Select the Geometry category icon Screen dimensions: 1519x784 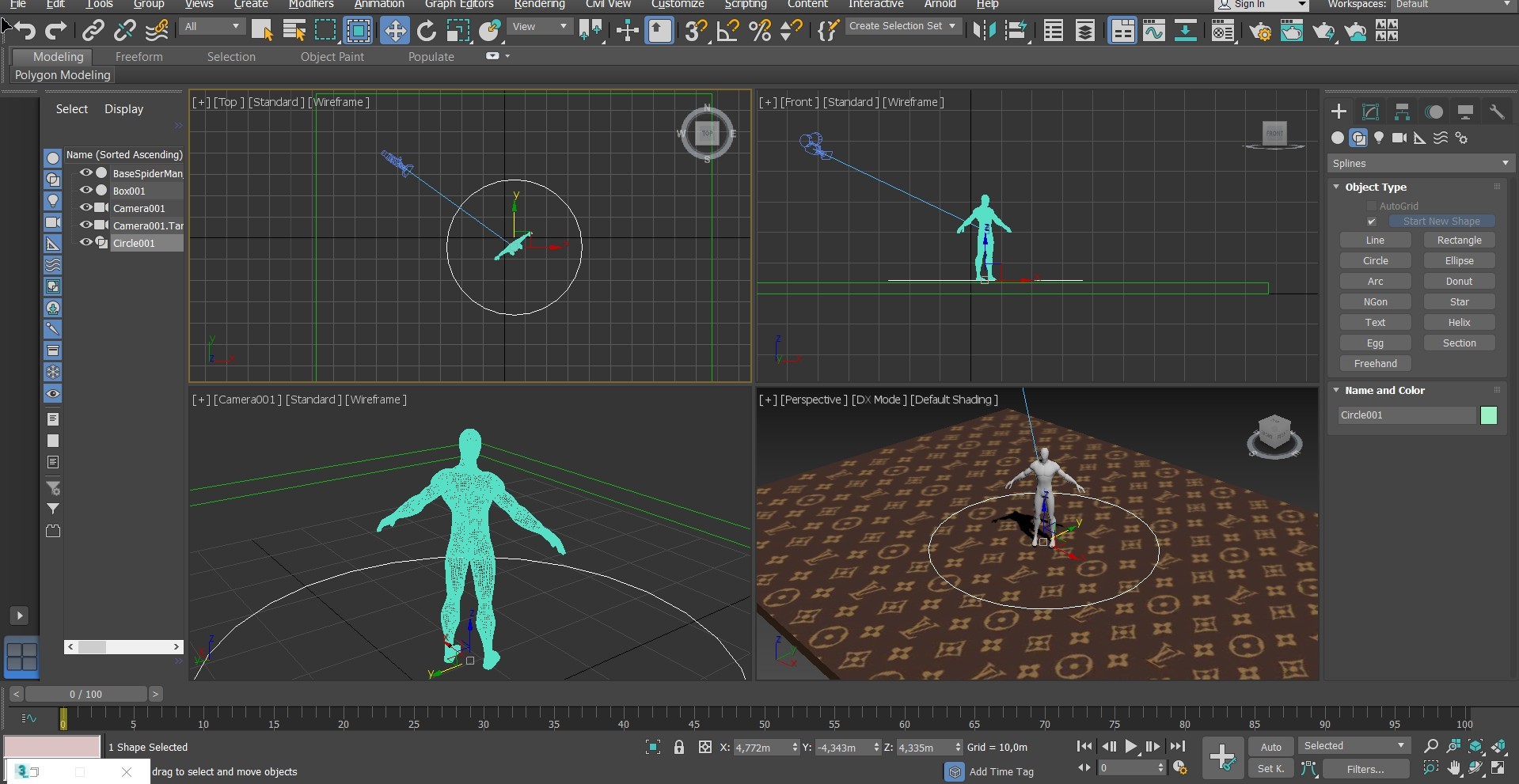[x=1338, y=138]
